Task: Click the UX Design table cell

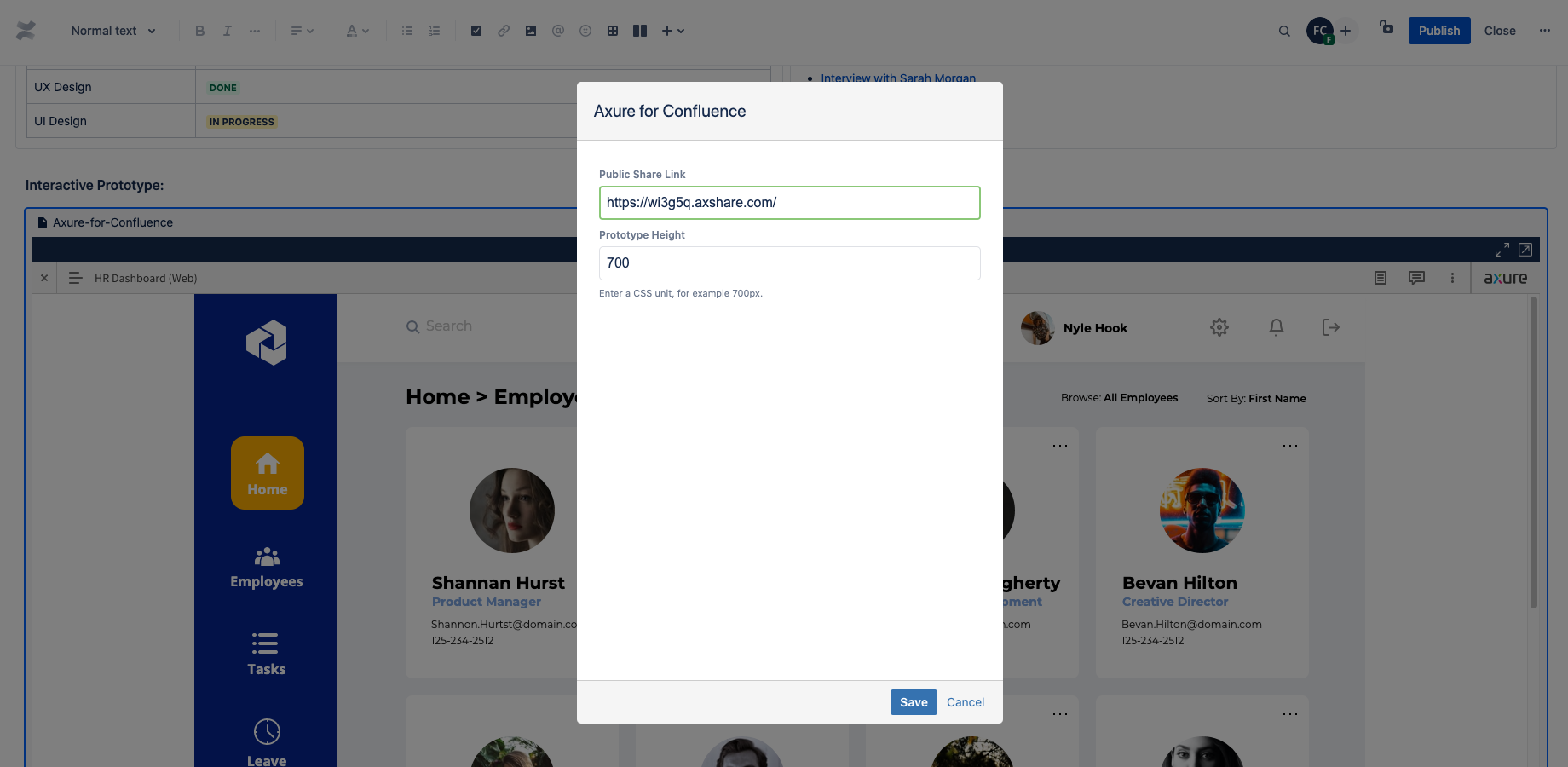Action: tap(111, 87)
